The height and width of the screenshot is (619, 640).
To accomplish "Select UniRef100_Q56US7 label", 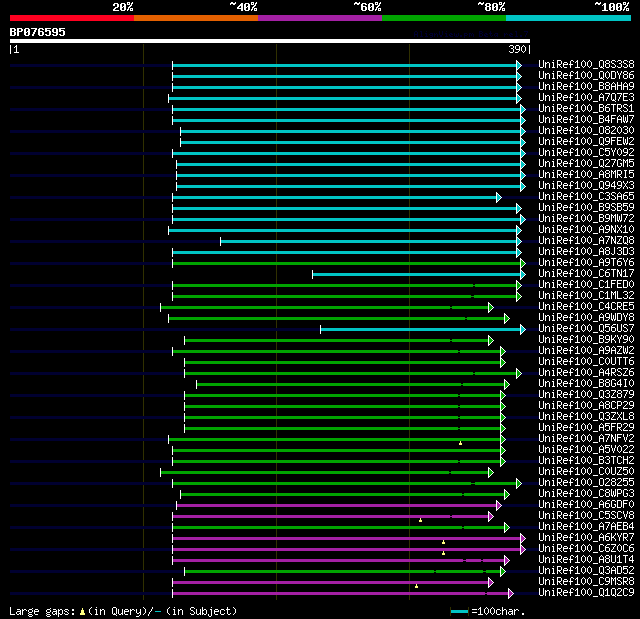I will 586,329.
